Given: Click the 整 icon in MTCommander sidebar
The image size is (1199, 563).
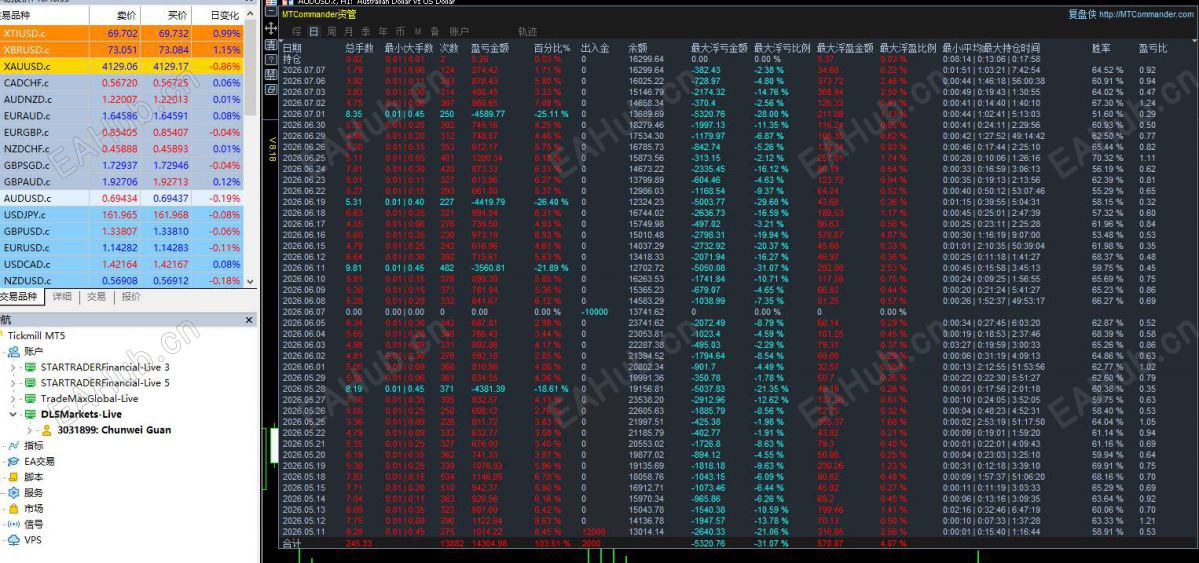Looking at the screenshot, I should [271, 75].
